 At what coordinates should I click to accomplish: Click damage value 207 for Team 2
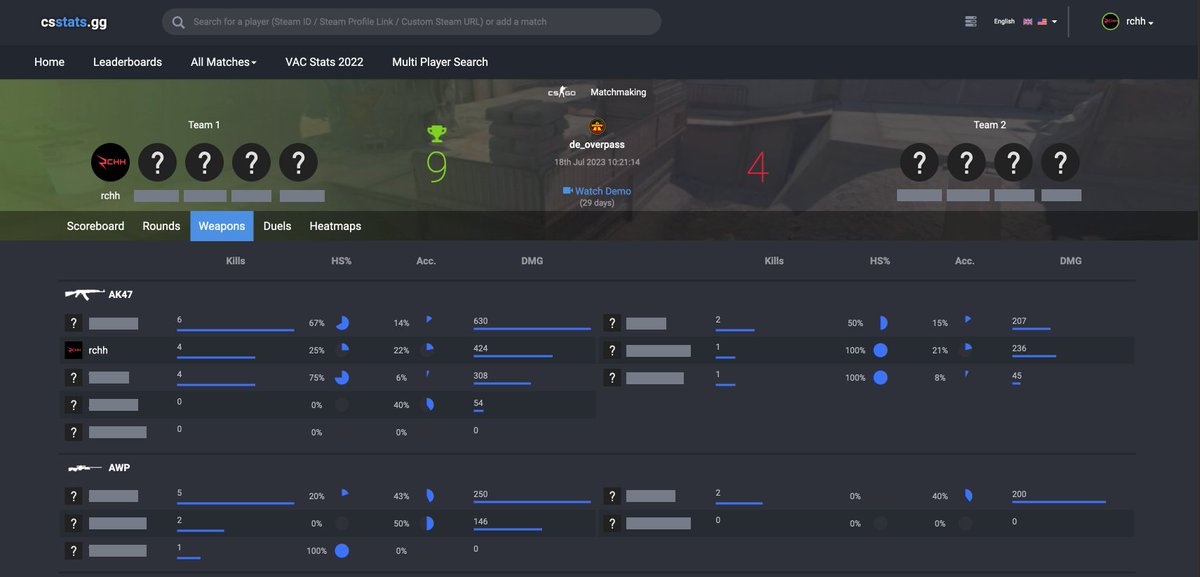[x=1020, y=320]
